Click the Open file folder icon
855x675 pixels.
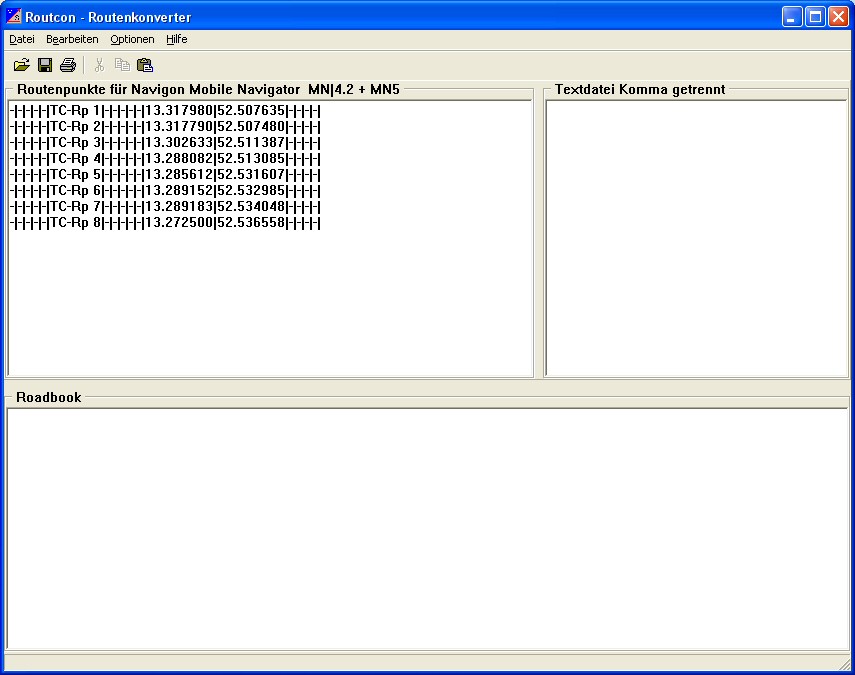pyautogui.click(x=21, y=65)
